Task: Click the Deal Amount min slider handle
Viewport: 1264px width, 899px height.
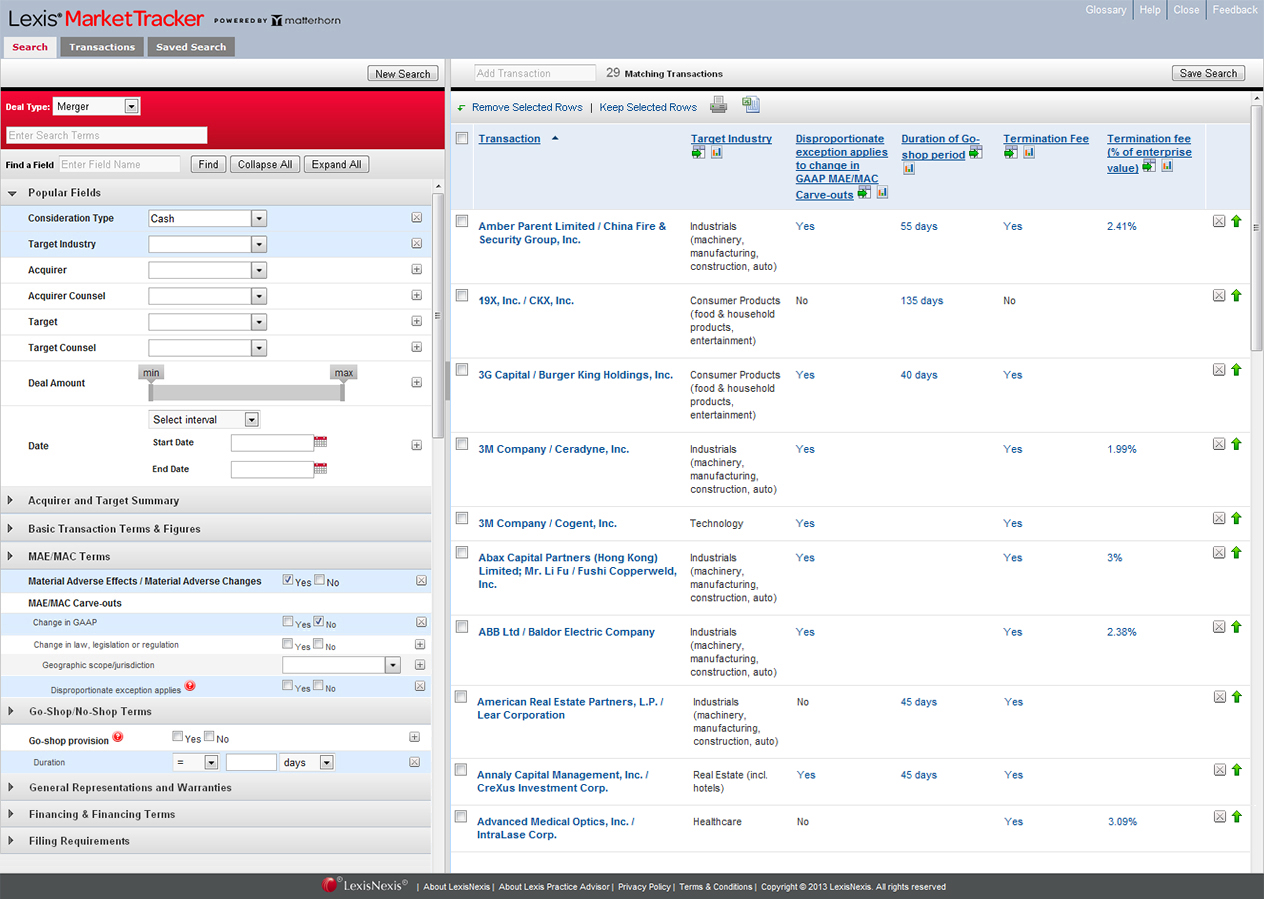Action: tap(151, 373)
